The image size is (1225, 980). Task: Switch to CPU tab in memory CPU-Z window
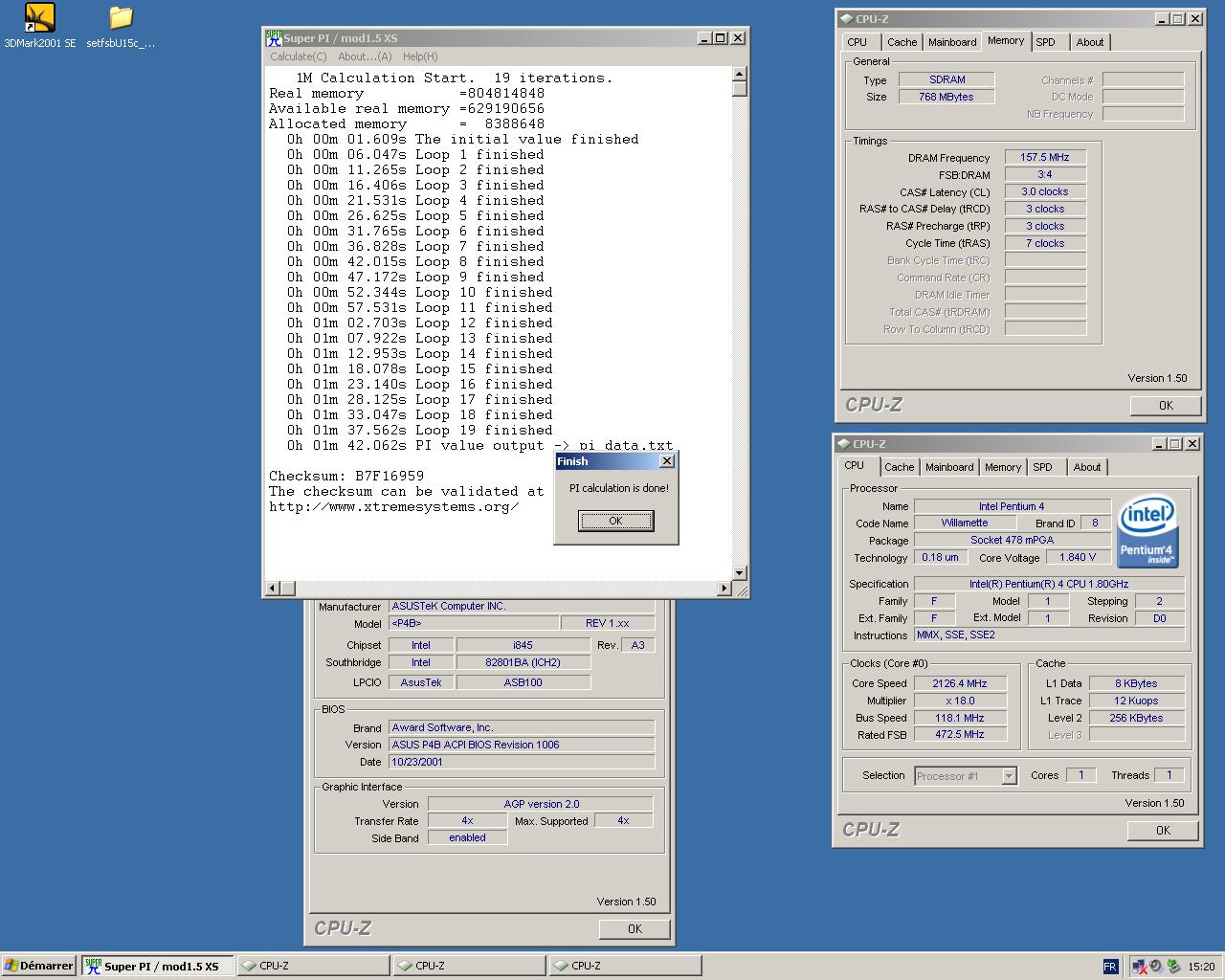(857, 42)
